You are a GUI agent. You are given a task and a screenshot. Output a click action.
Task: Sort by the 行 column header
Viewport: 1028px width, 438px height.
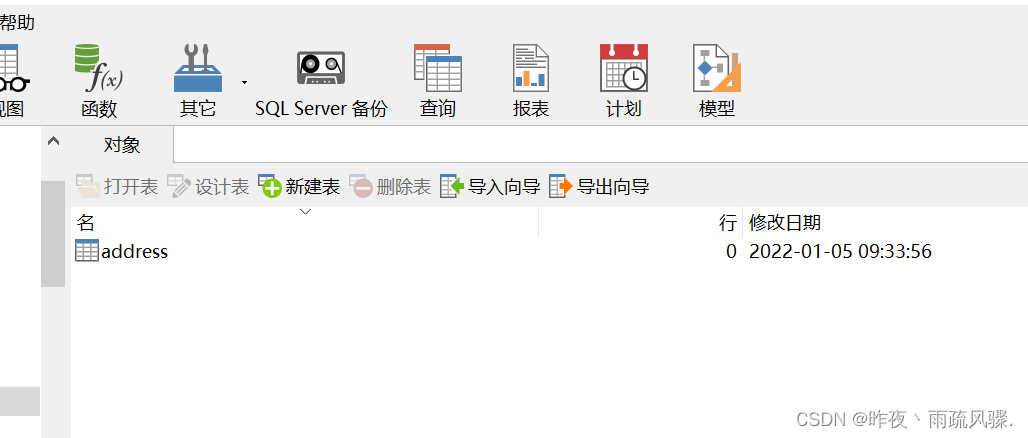(641, 222)
